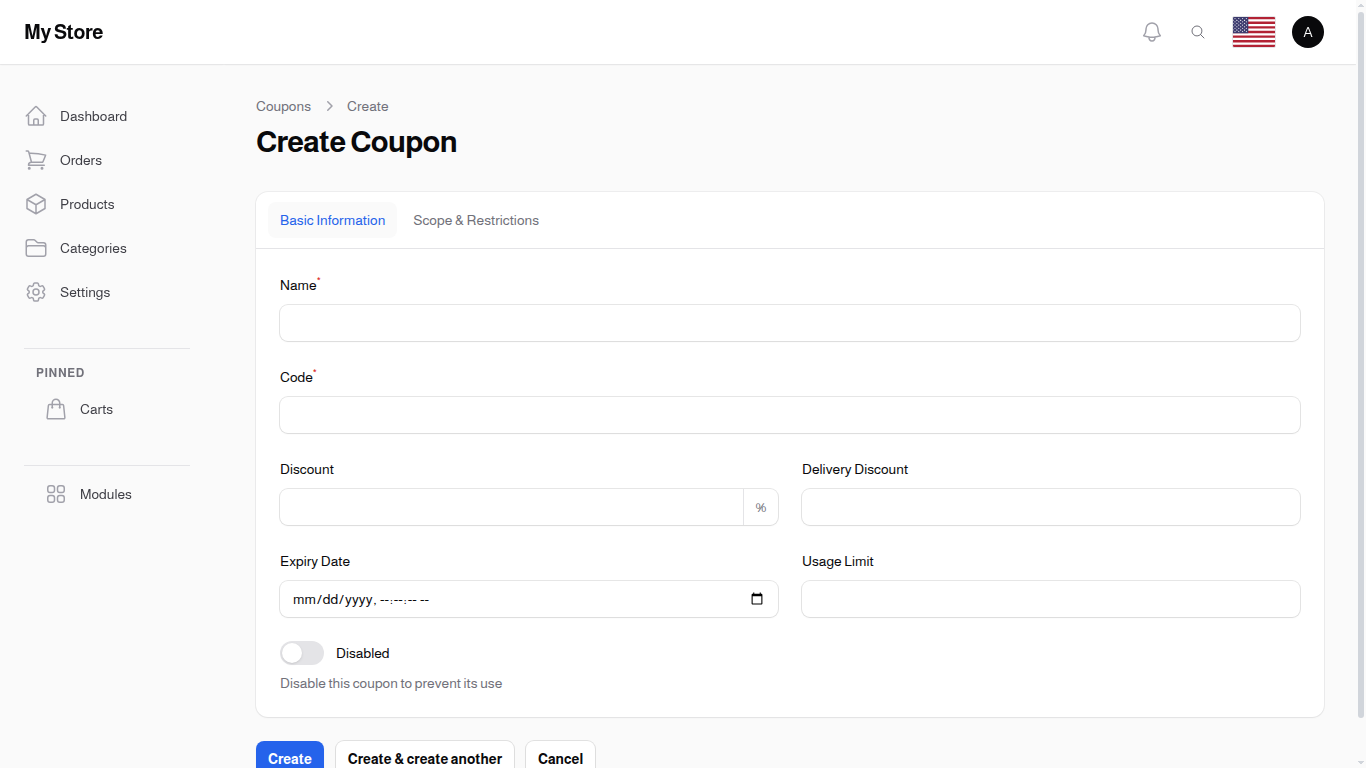Open Orders via the cart icon
The width and height of the screenshot is (1366, 768).
tap(36, 160)
